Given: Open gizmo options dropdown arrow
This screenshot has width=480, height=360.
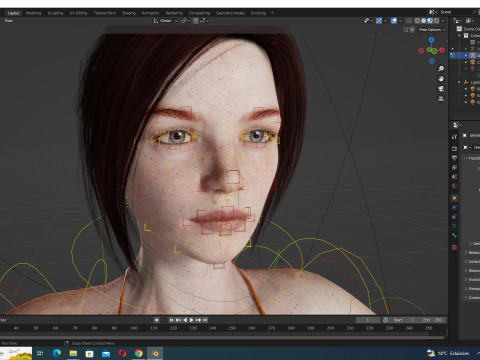Looking at the screenshot, I should click(385, 21).
